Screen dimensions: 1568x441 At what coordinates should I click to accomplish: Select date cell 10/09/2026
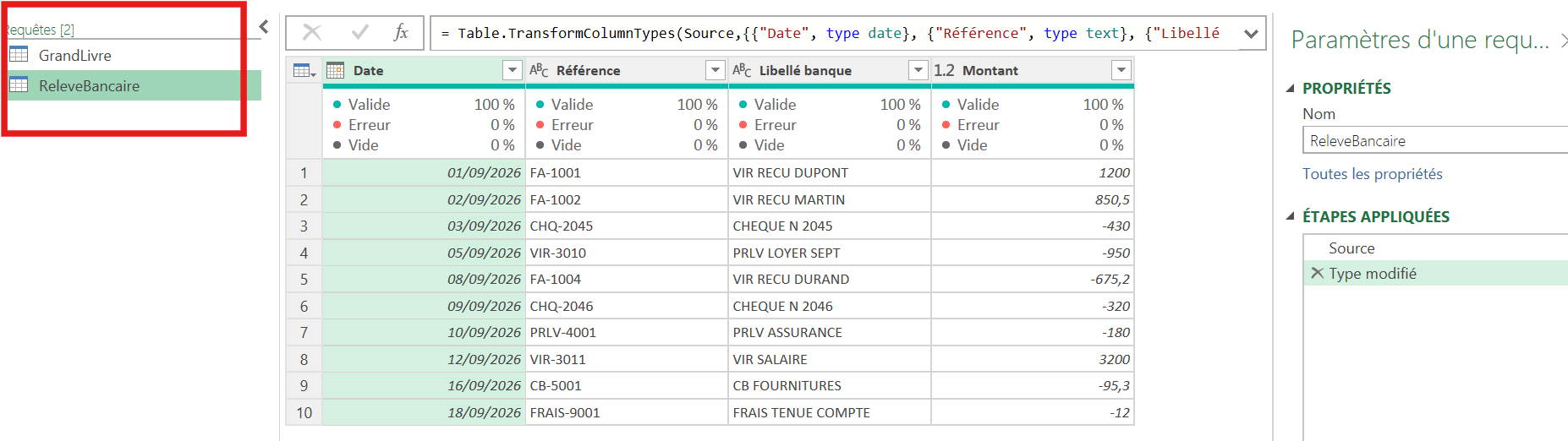[x=424, y=332]
